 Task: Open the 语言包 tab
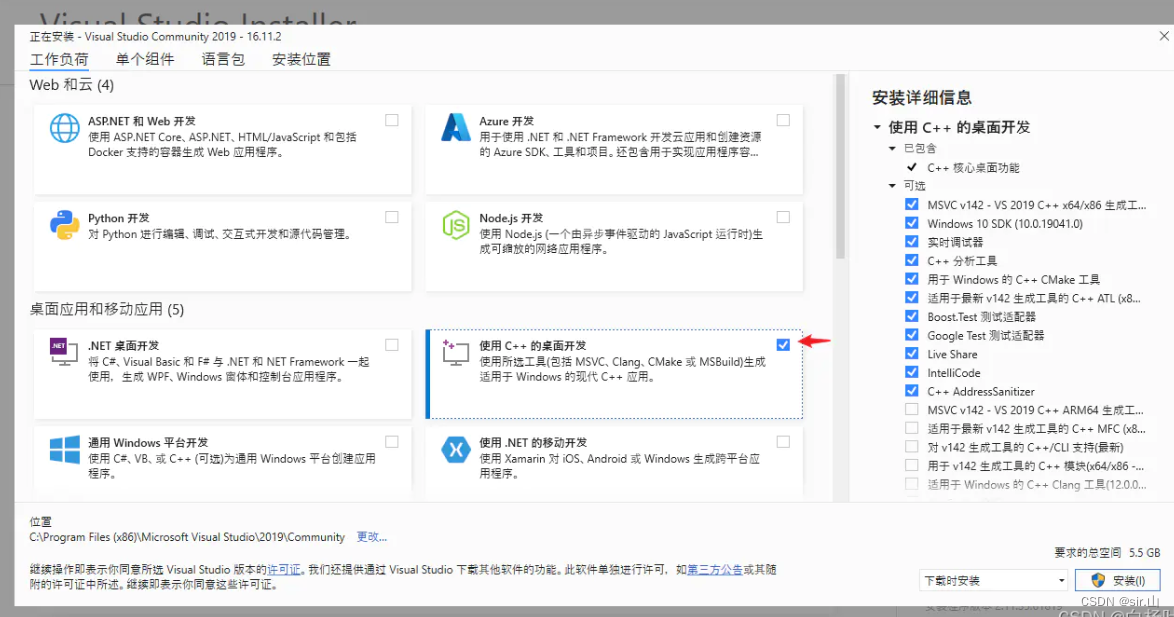223,59
